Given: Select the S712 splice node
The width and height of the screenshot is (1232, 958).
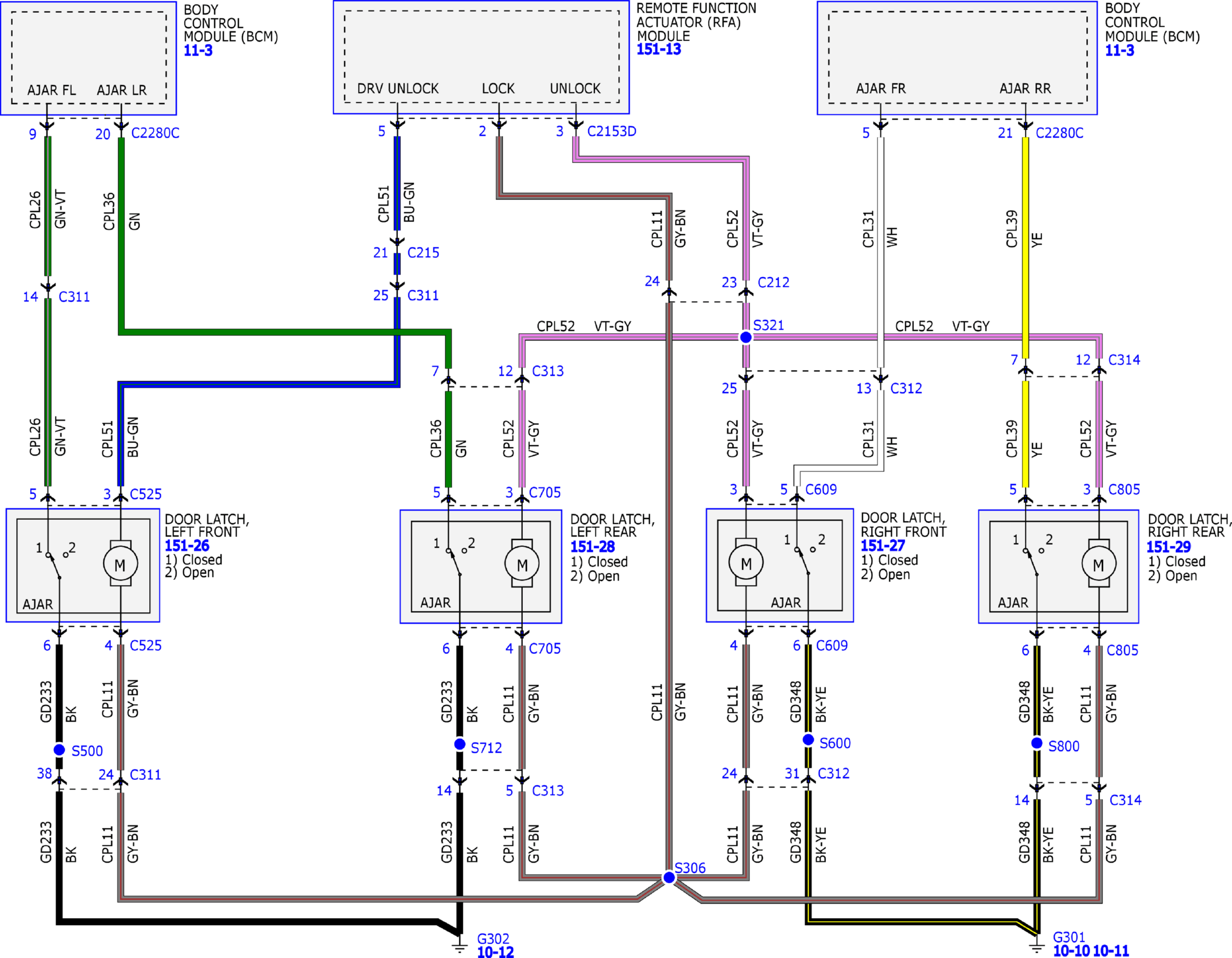Looking at the screenshot, I should pos(460,744).
